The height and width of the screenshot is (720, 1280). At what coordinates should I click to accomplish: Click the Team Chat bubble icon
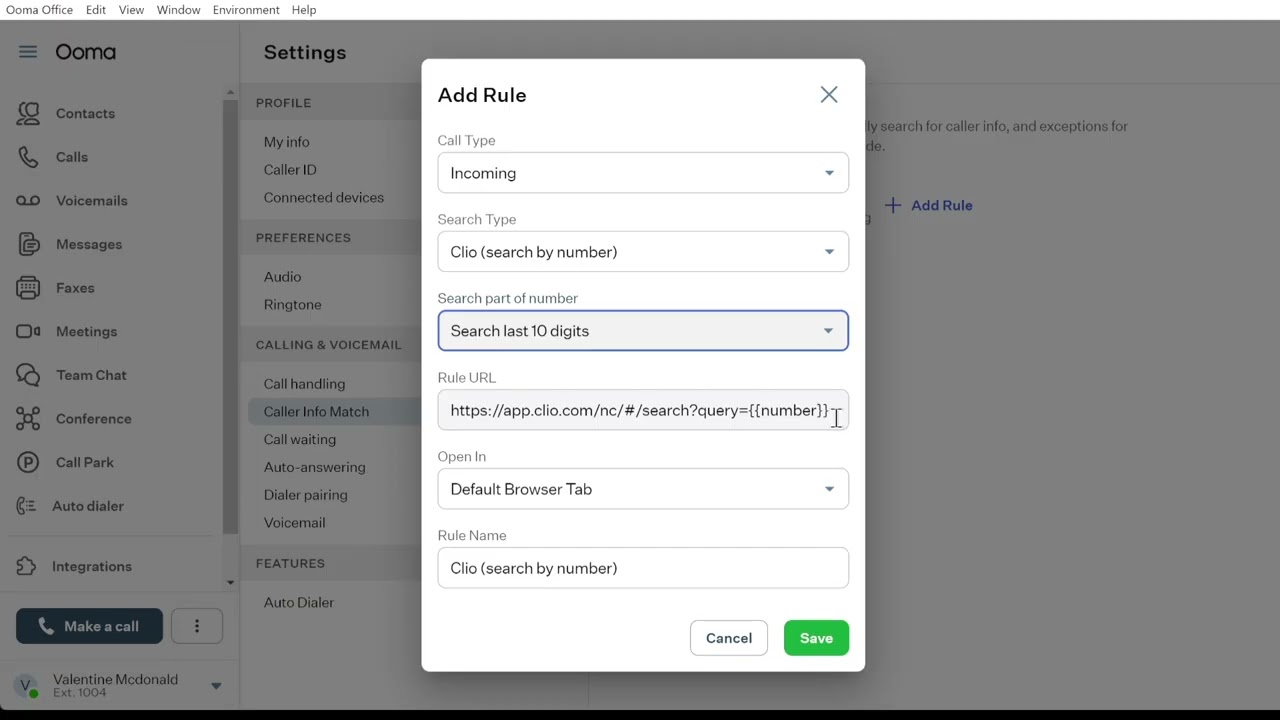[28, 375]
